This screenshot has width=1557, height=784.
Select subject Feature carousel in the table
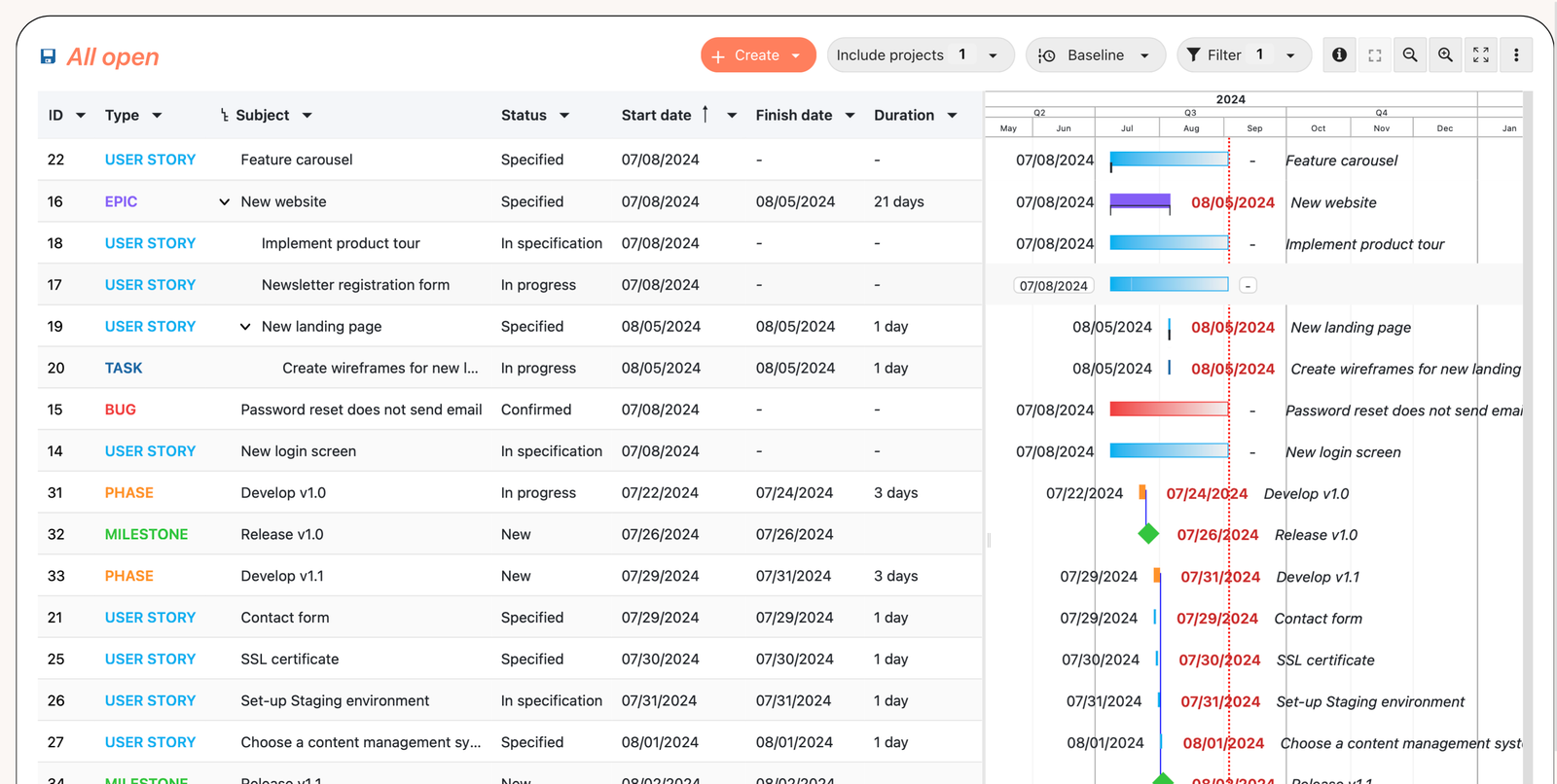(x=297, y=160)
